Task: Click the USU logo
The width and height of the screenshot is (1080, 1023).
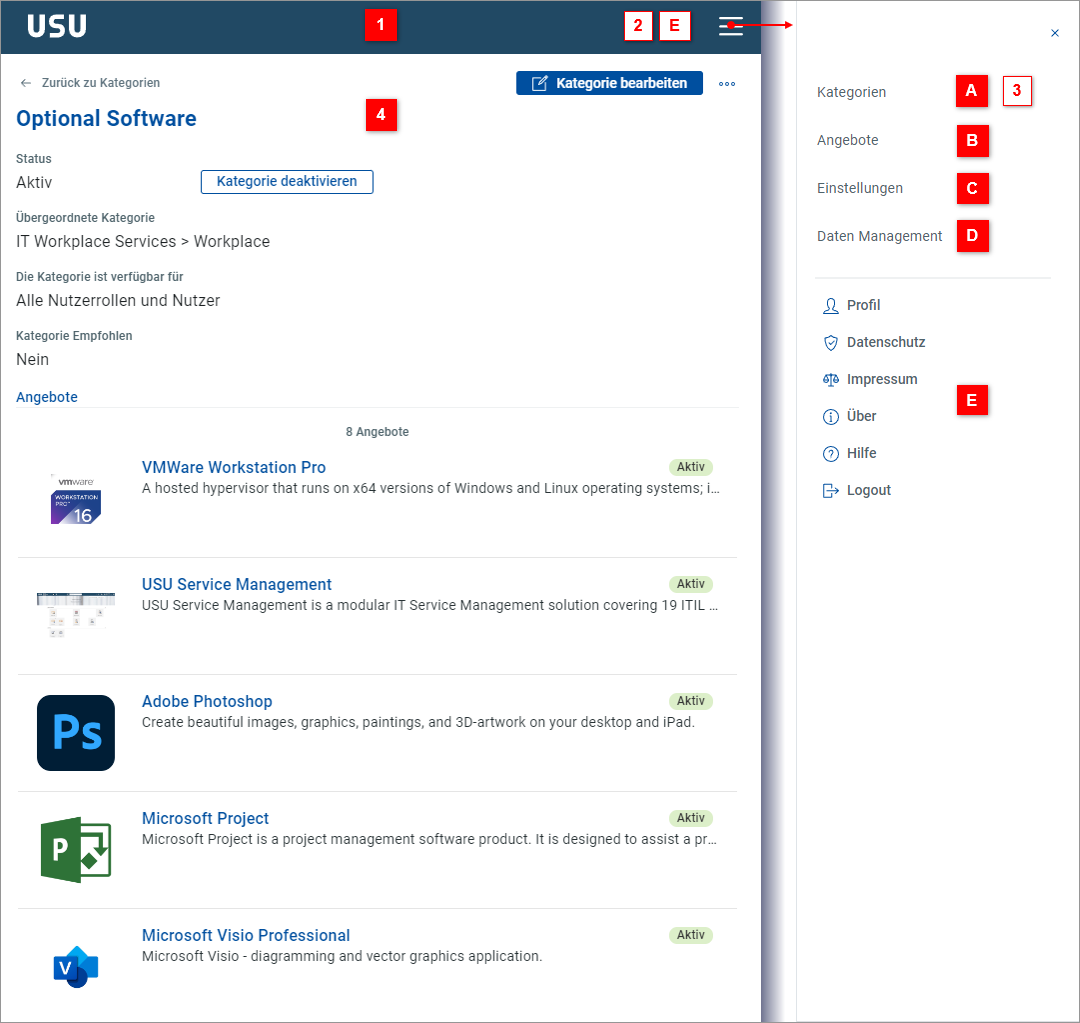Action: (x=56, y=26)
